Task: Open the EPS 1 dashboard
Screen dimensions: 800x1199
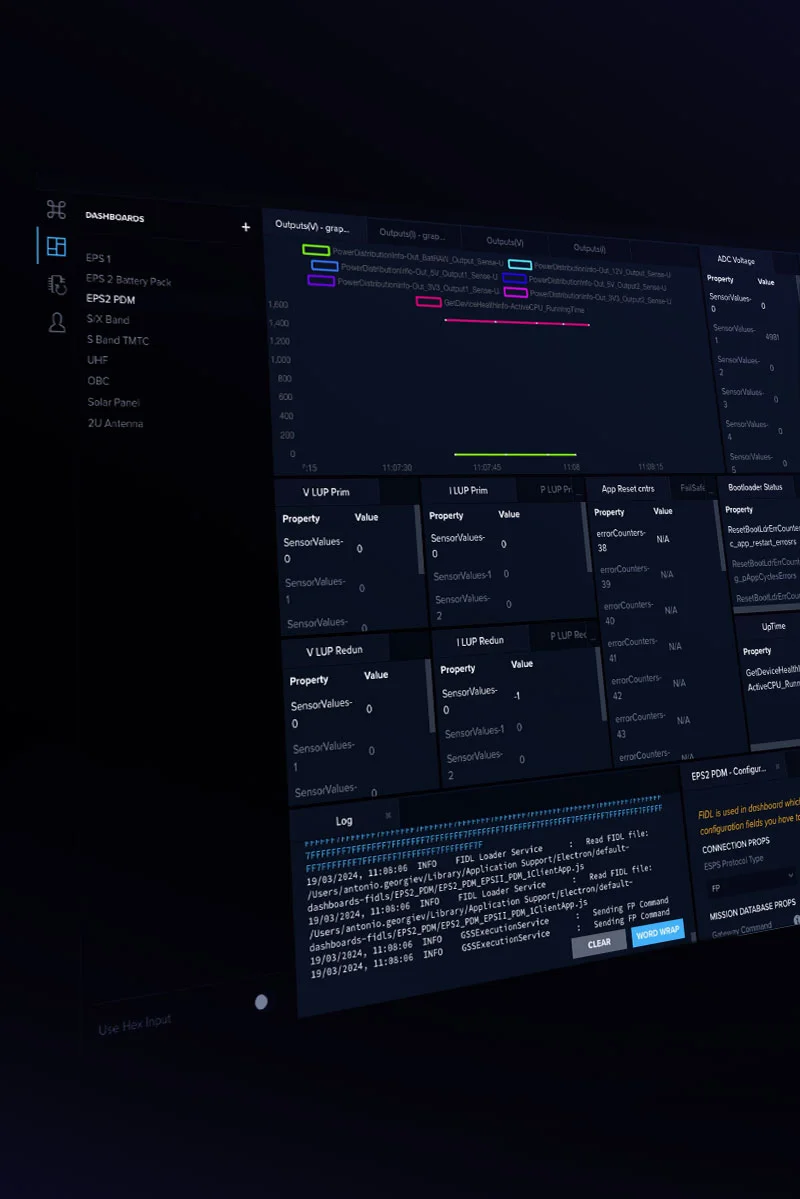Action: click(99, 258)
